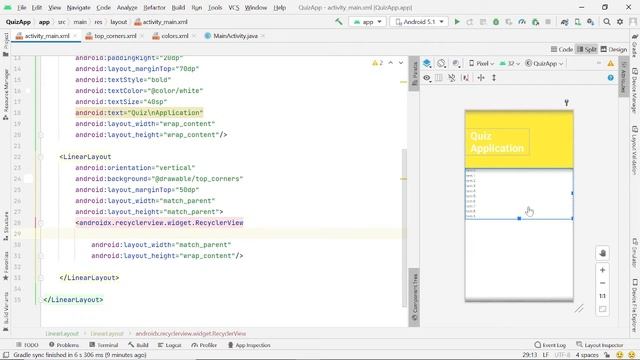Click line 16 gutter color swatch for white
This screenshot has width=640, height=360.
click(x=28, y=91)
